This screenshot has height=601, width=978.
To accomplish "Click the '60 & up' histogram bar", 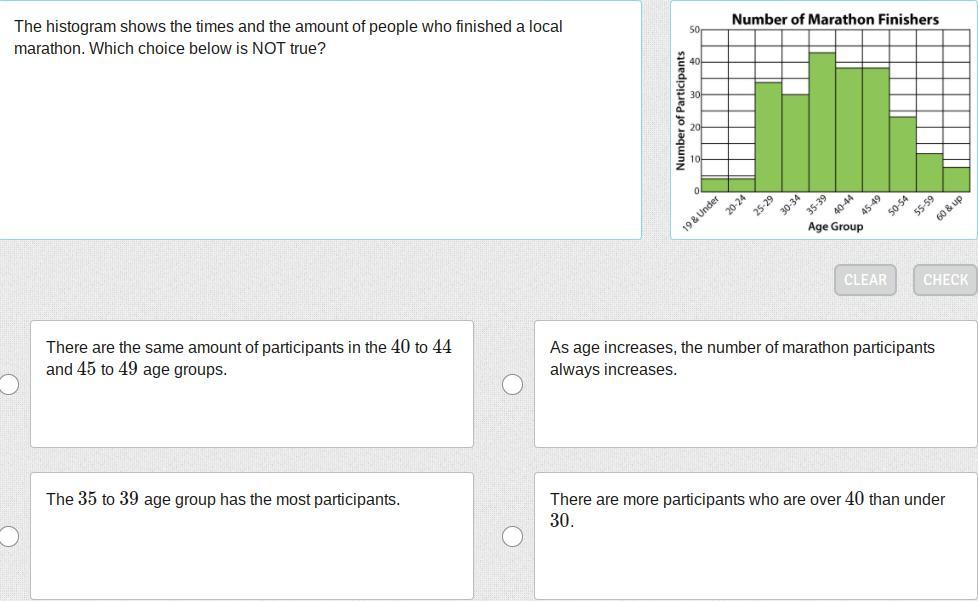I will pos(956,179).
